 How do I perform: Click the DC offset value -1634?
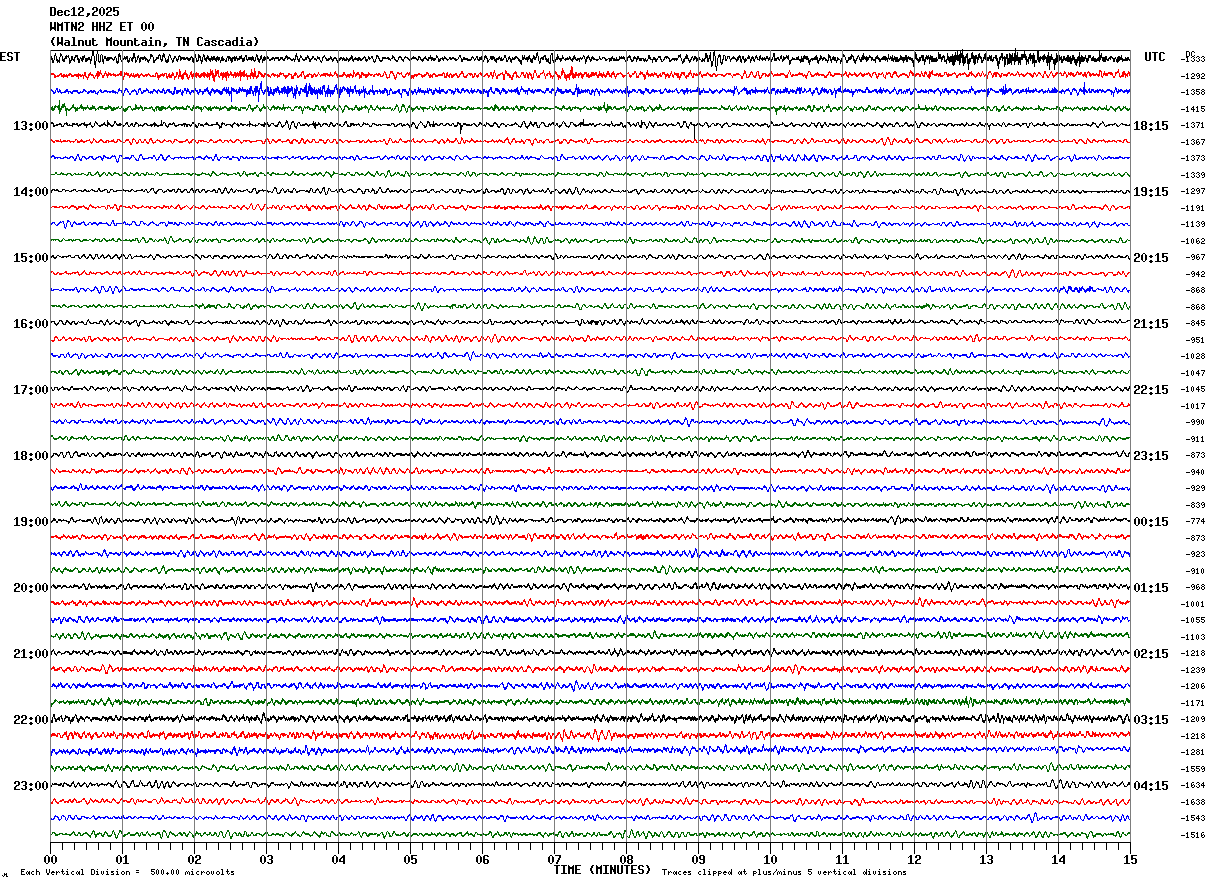click(1193, 785)
